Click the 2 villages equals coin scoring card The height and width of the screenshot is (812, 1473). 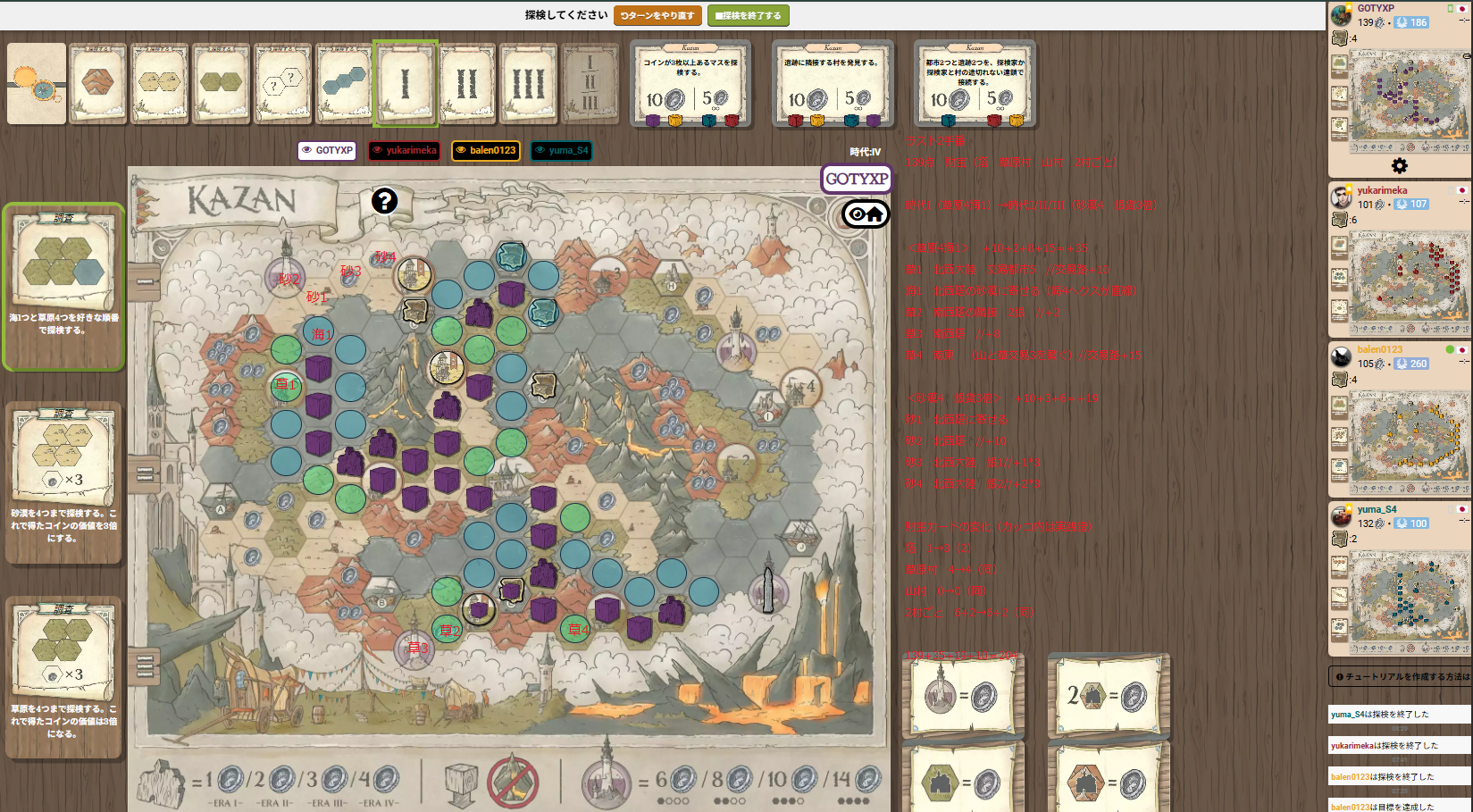[x=1109, y=696]
